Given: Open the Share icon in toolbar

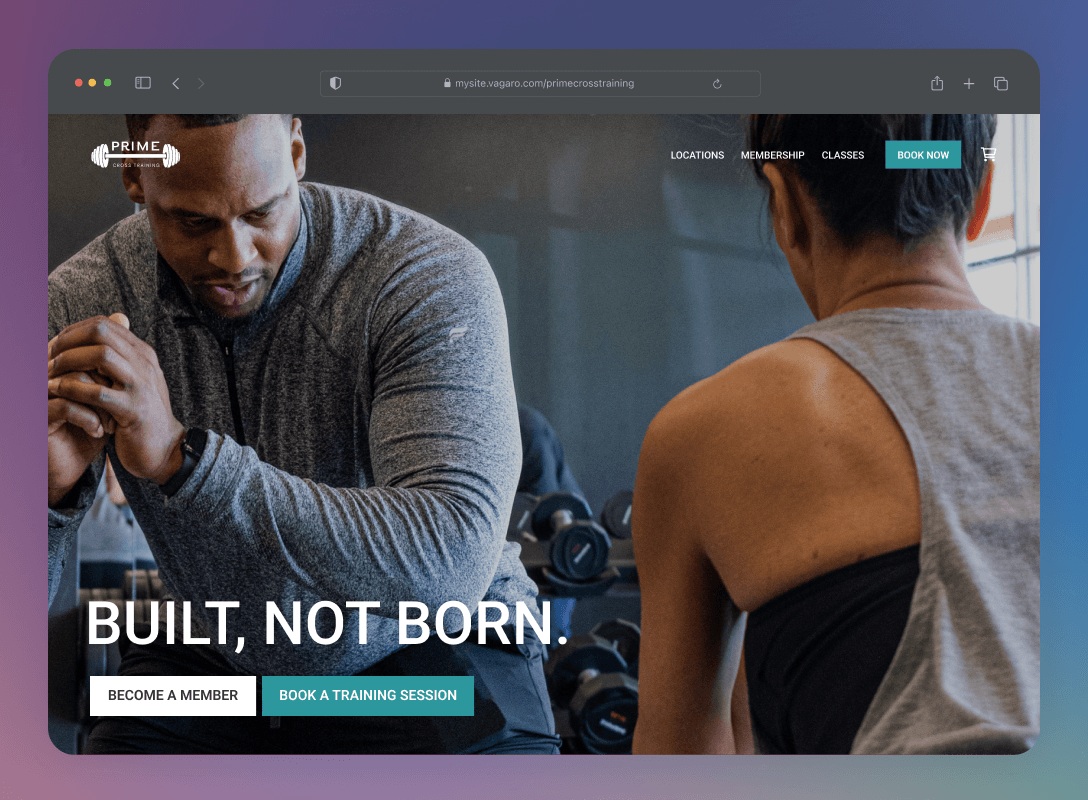Looking at the screenshot, I should [x=937, y=83].
